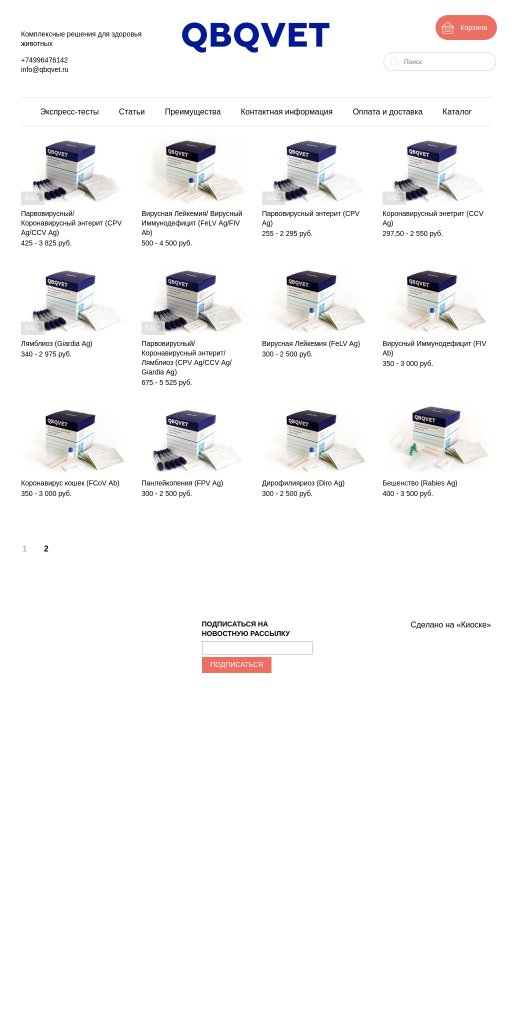This screenshot has height=1024, width=512.
Task: Open the Корзина cart basket icon
Action: tap(447, 27)
